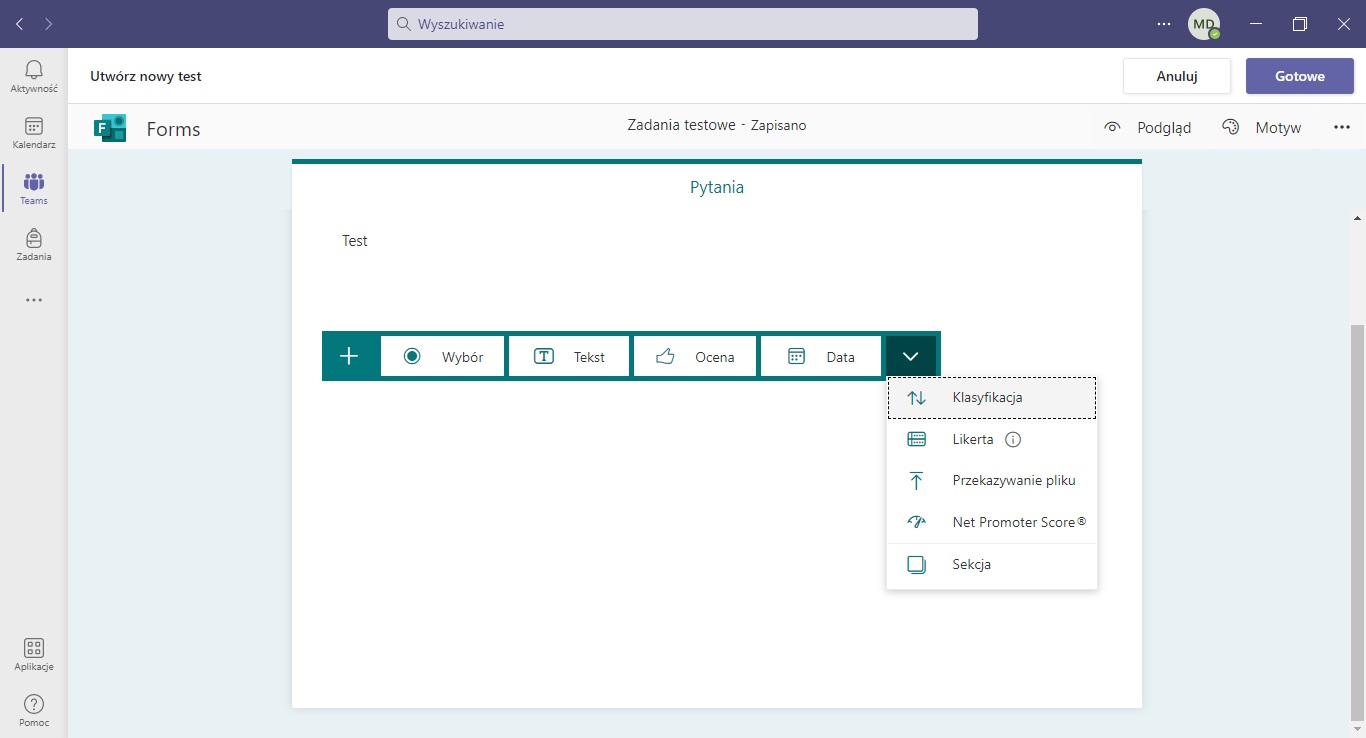Open Forms more options ellipsis menu

pyautogui.click(x=1342, y=127)
